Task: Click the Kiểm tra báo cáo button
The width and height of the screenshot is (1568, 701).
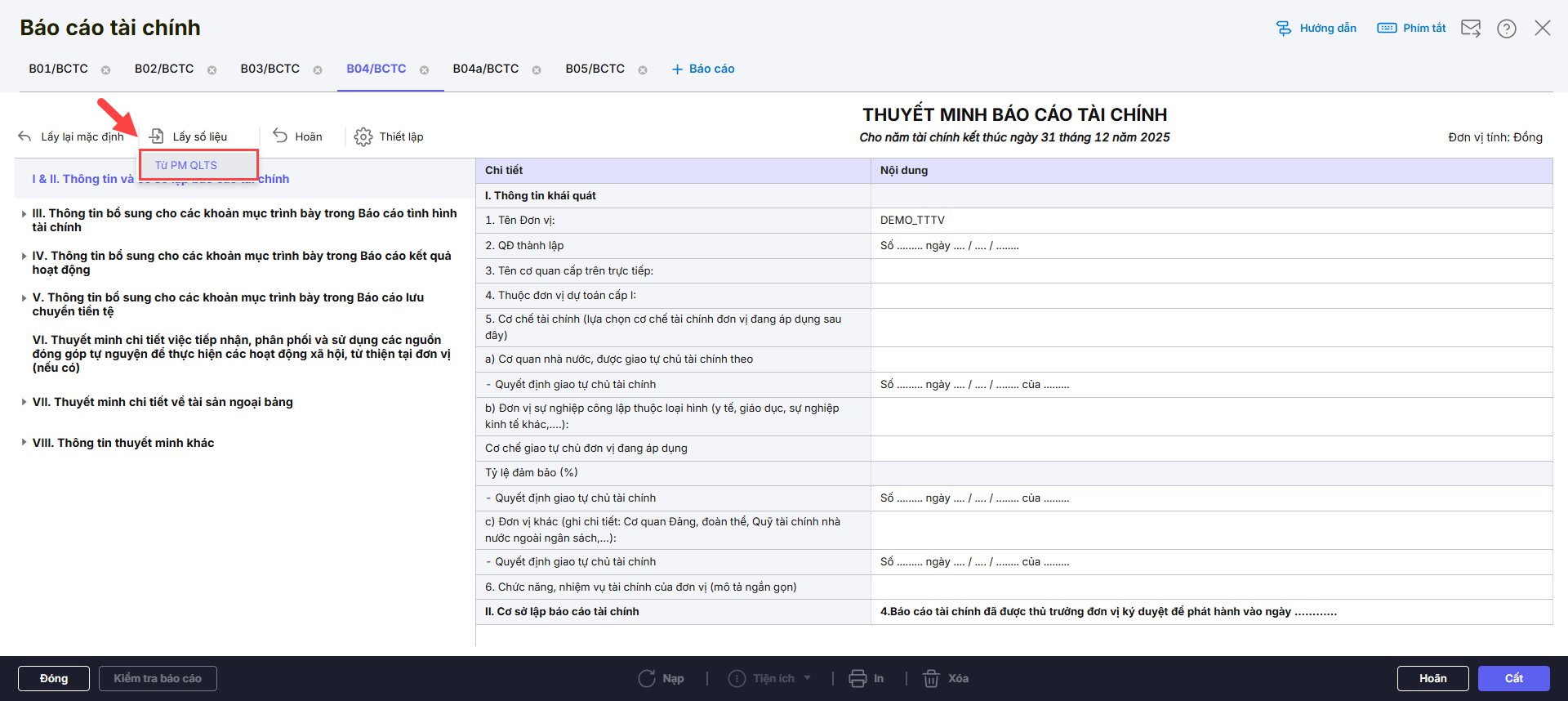Action: pyautogui.click(x=158, y=678)
